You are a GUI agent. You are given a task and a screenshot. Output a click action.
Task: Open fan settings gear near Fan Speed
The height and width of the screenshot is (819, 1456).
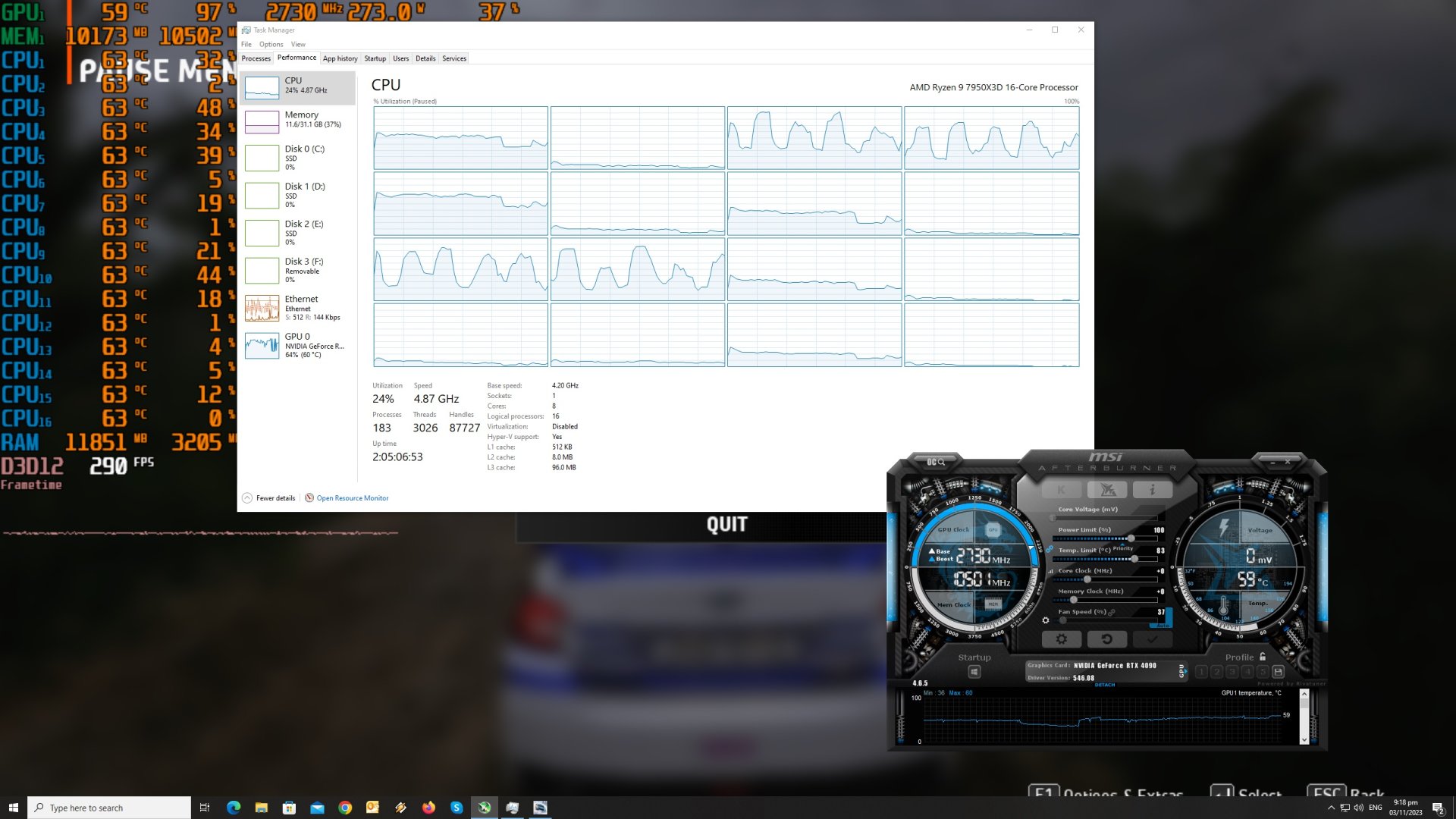1046,620
